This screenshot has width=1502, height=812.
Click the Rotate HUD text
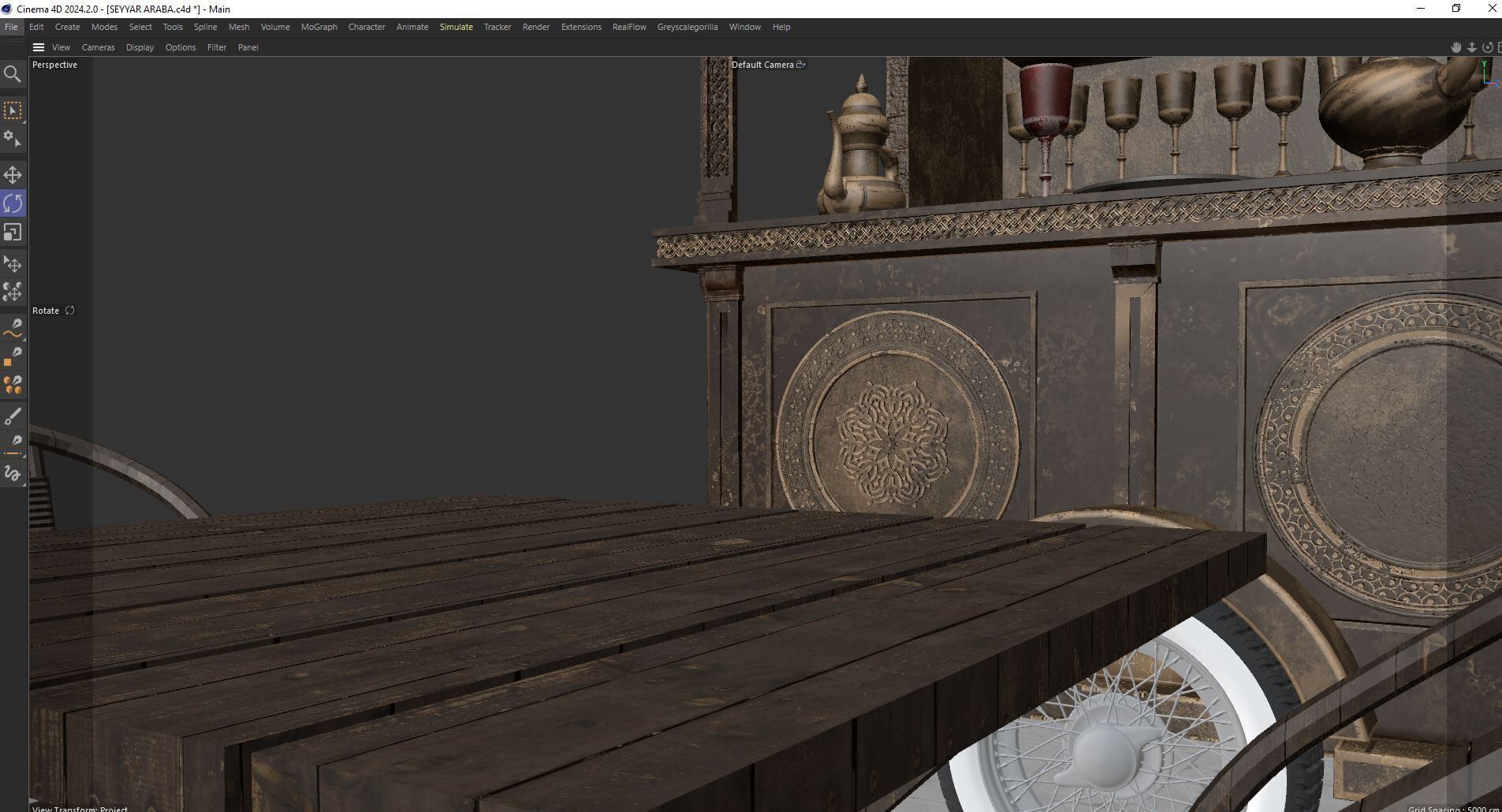tap(46, 311)
